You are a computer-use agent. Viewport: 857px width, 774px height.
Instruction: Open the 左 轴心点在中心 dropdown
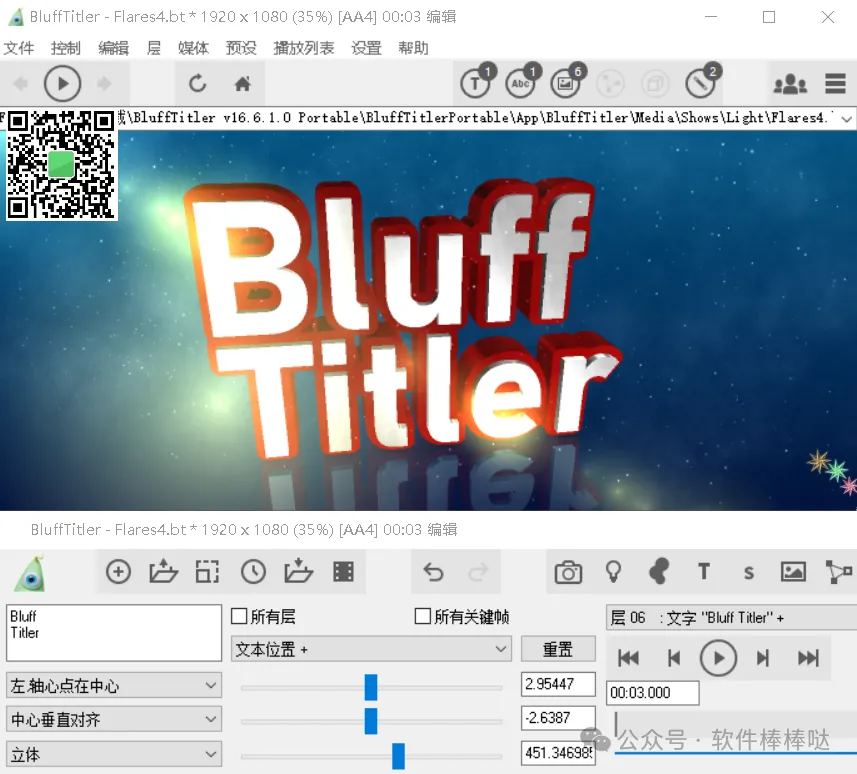click(x=114, y=685)
